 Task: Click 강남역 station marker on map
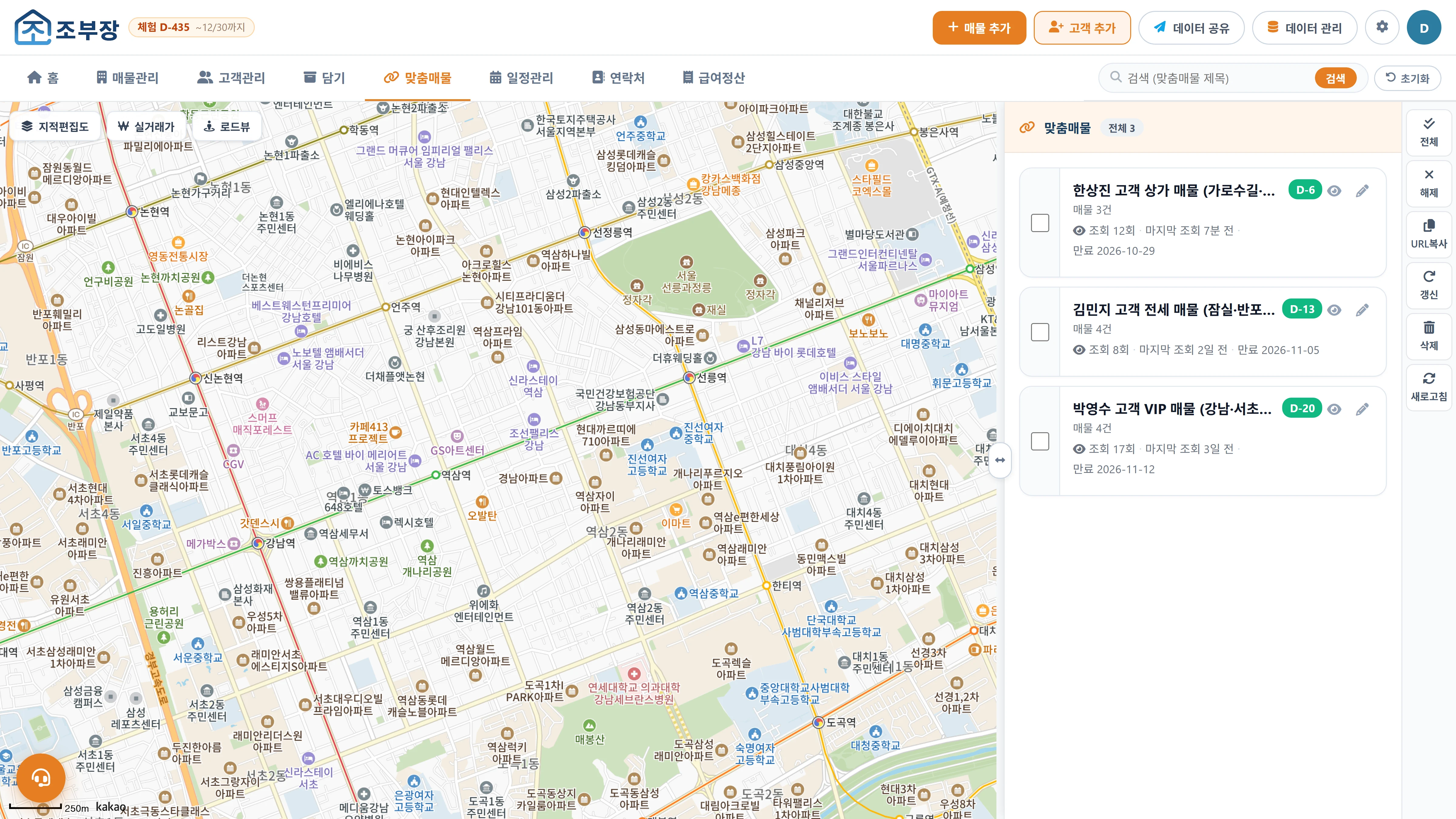258,543
